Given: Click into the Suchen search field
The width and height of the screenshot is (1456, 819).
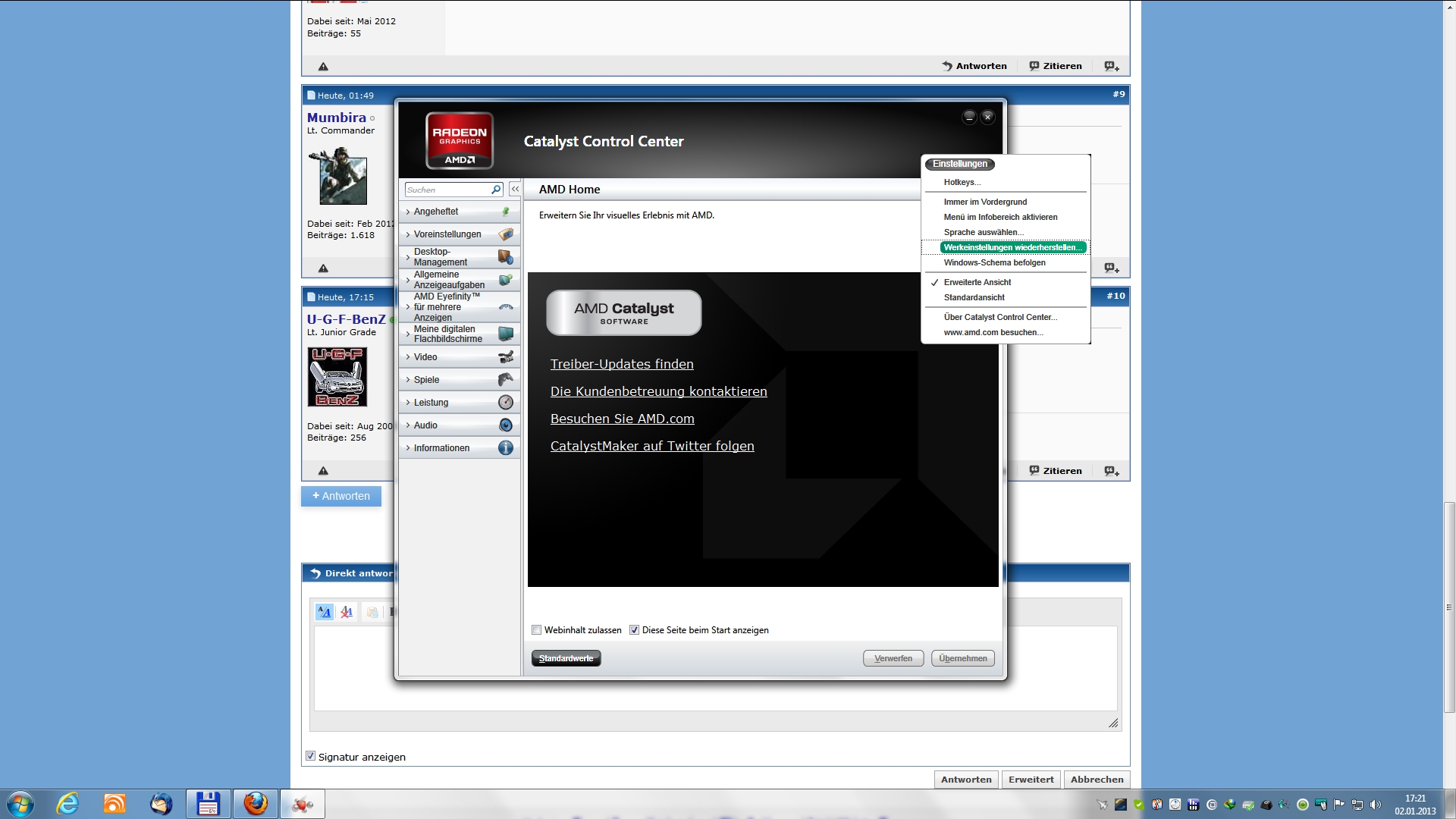Looking at the screenshot, I should pos(447,190).
